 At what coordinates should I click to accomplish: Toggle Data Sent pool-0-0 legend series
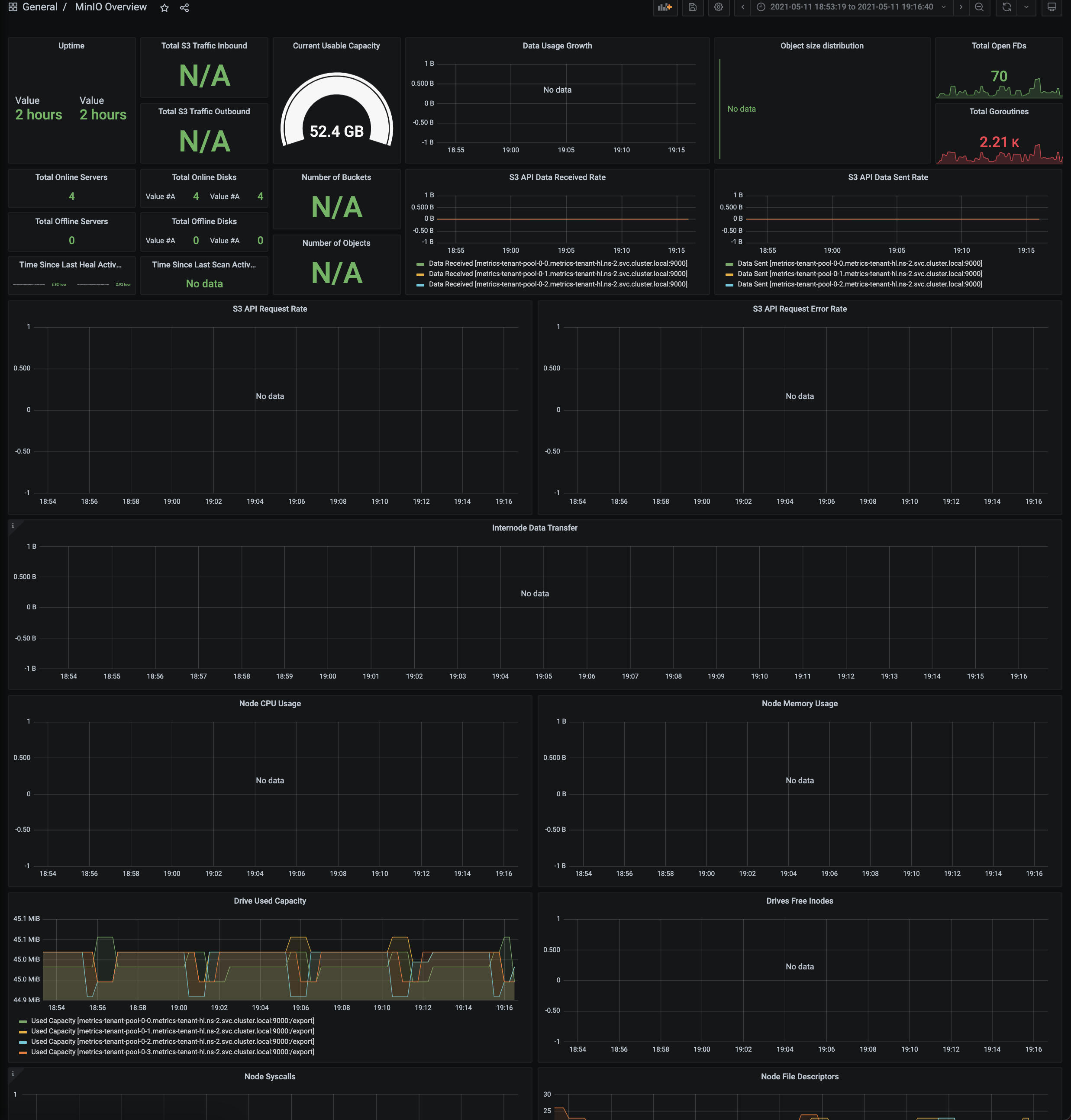[x=860, y=264]
